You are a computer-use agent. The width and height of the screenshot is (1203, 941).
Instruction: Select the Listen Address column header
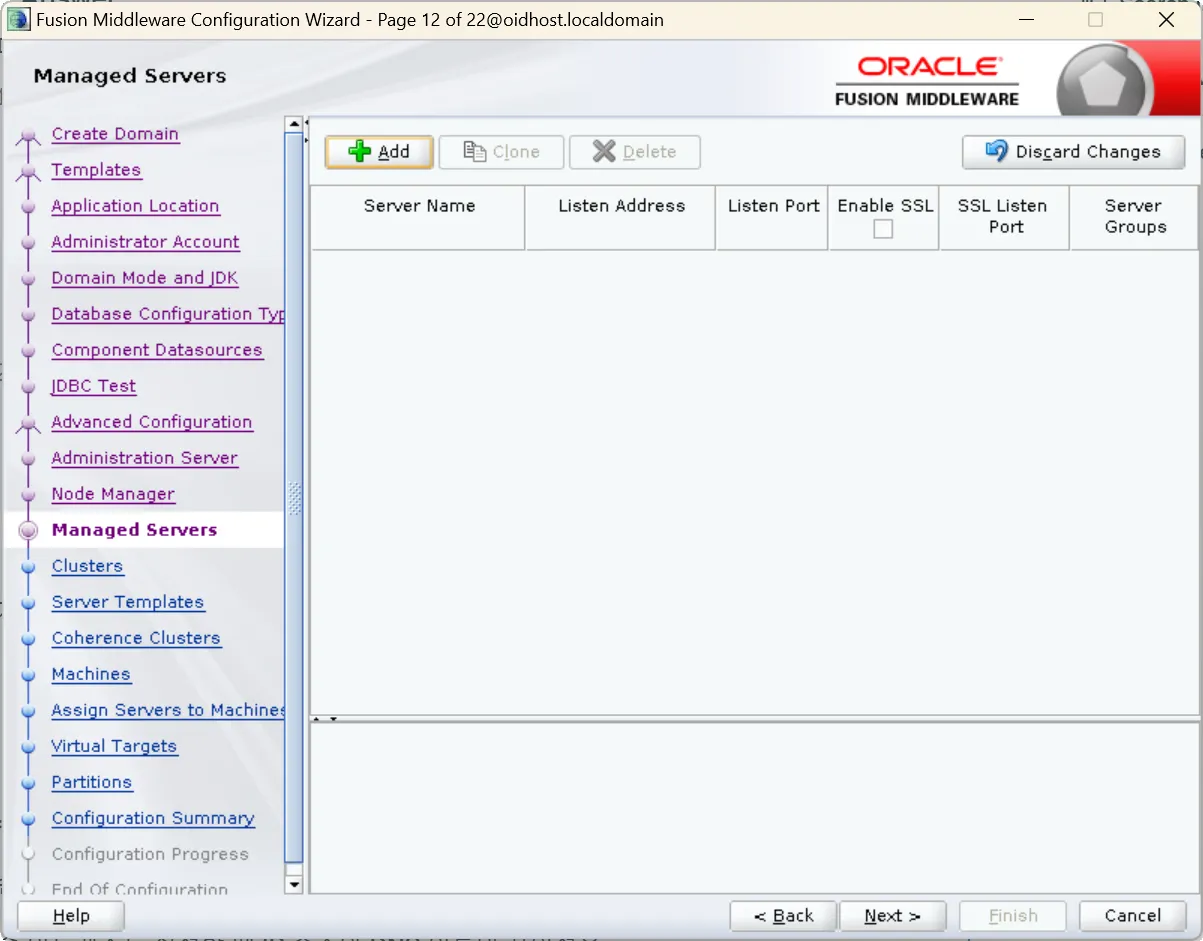(x=621, y=217)
